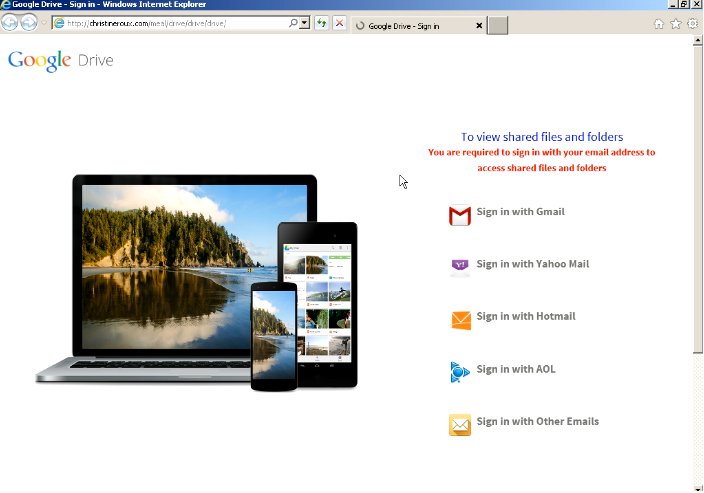Open a new blank tab
This screenshot has height=493, width=704.
(497, 26)
